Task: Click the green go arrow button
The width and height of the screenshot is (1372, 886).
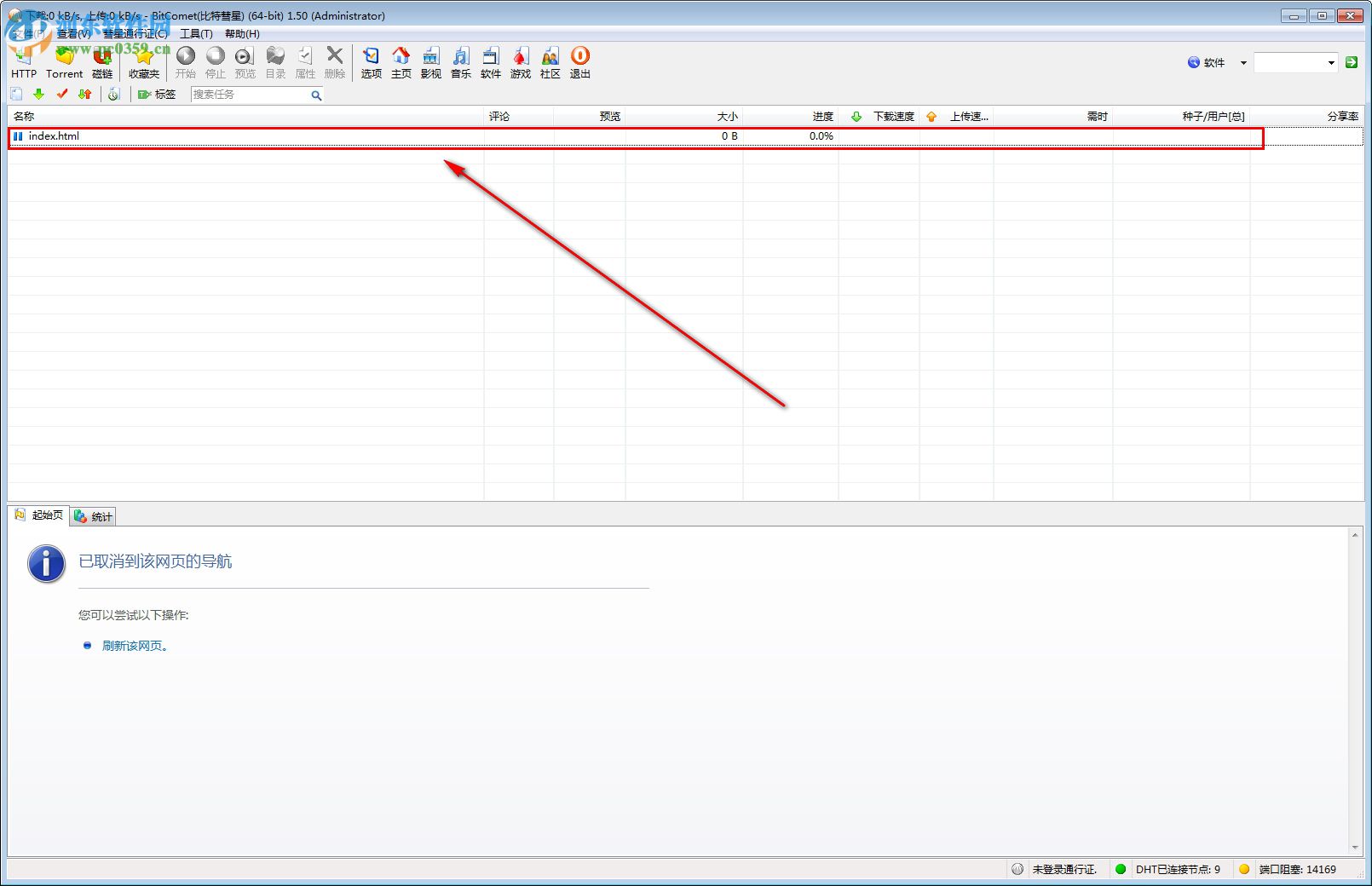Action: click(x=1352, y=62)
